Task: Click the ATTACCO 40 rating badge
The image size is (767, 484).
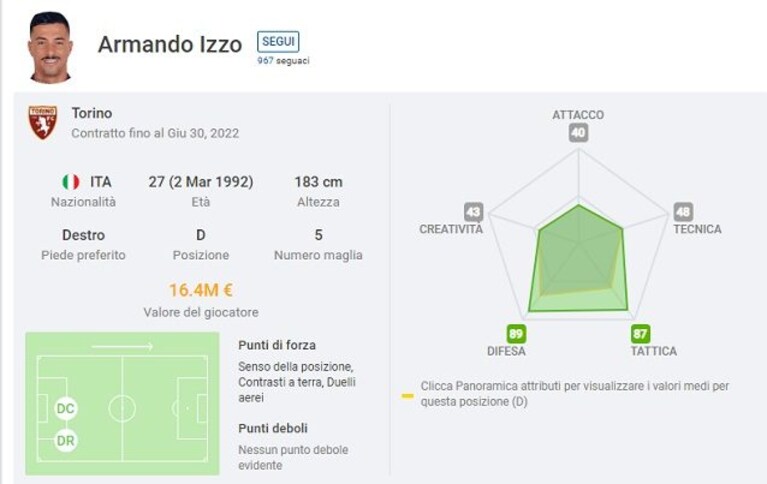Action: (578, 133)
